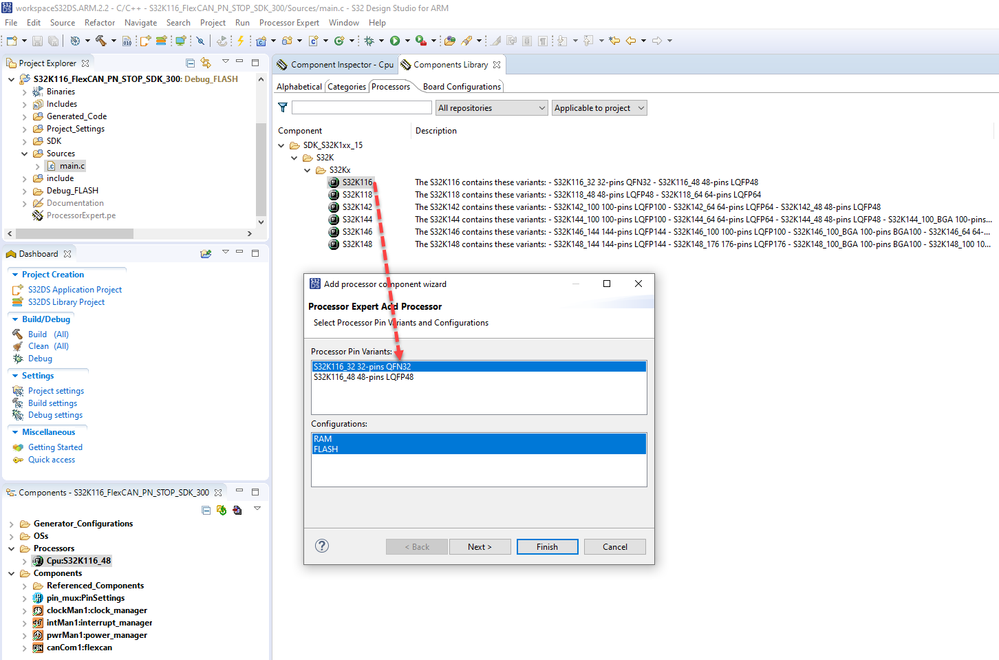Click Link with Editor in Project Explorer

(x=205, y=62)
